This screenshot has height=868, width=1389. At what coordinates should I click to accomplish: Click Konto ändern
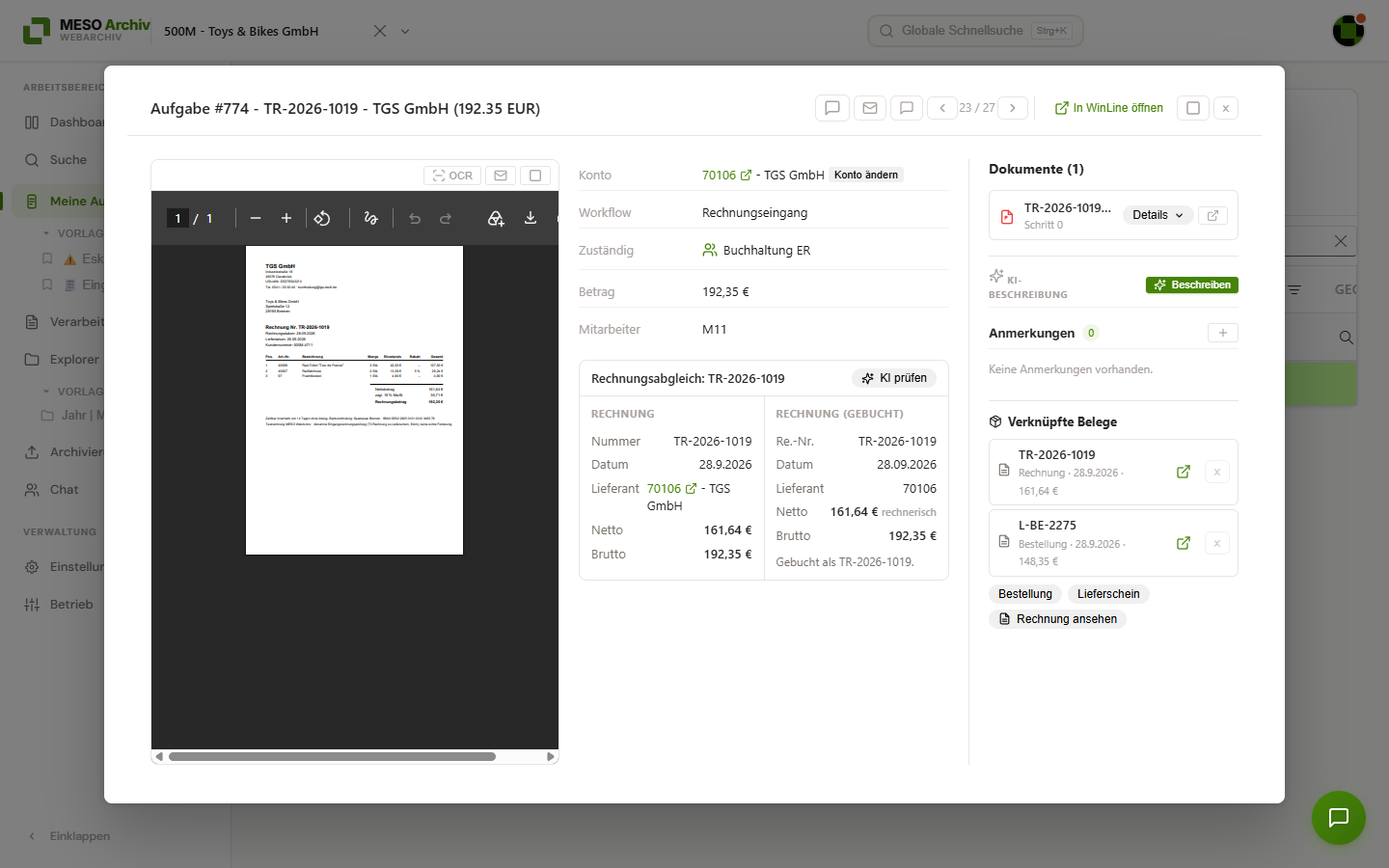click(866, 176)
